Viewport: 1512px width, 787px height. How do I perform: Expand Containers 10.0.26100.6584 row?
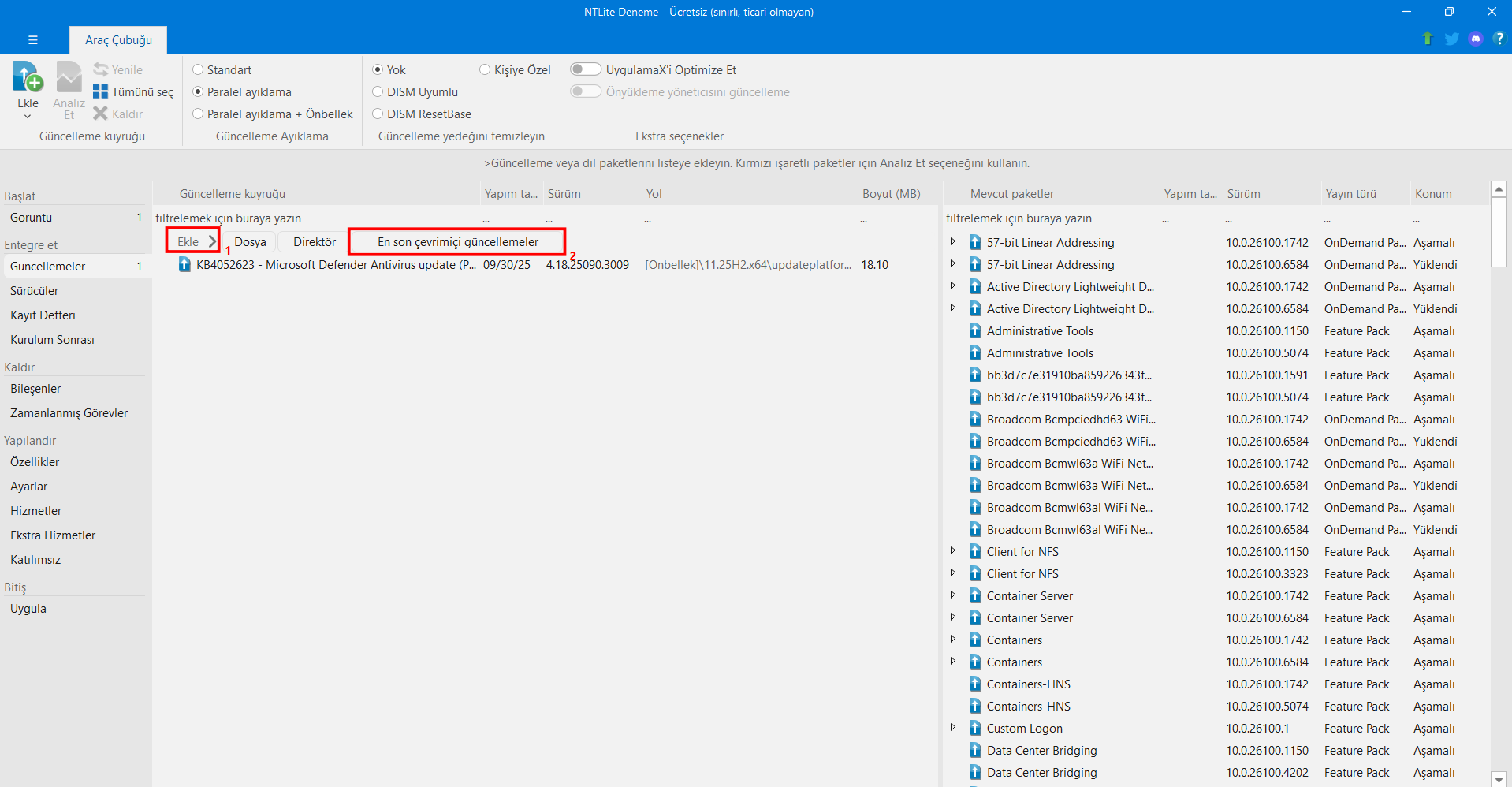coord(952,662)
